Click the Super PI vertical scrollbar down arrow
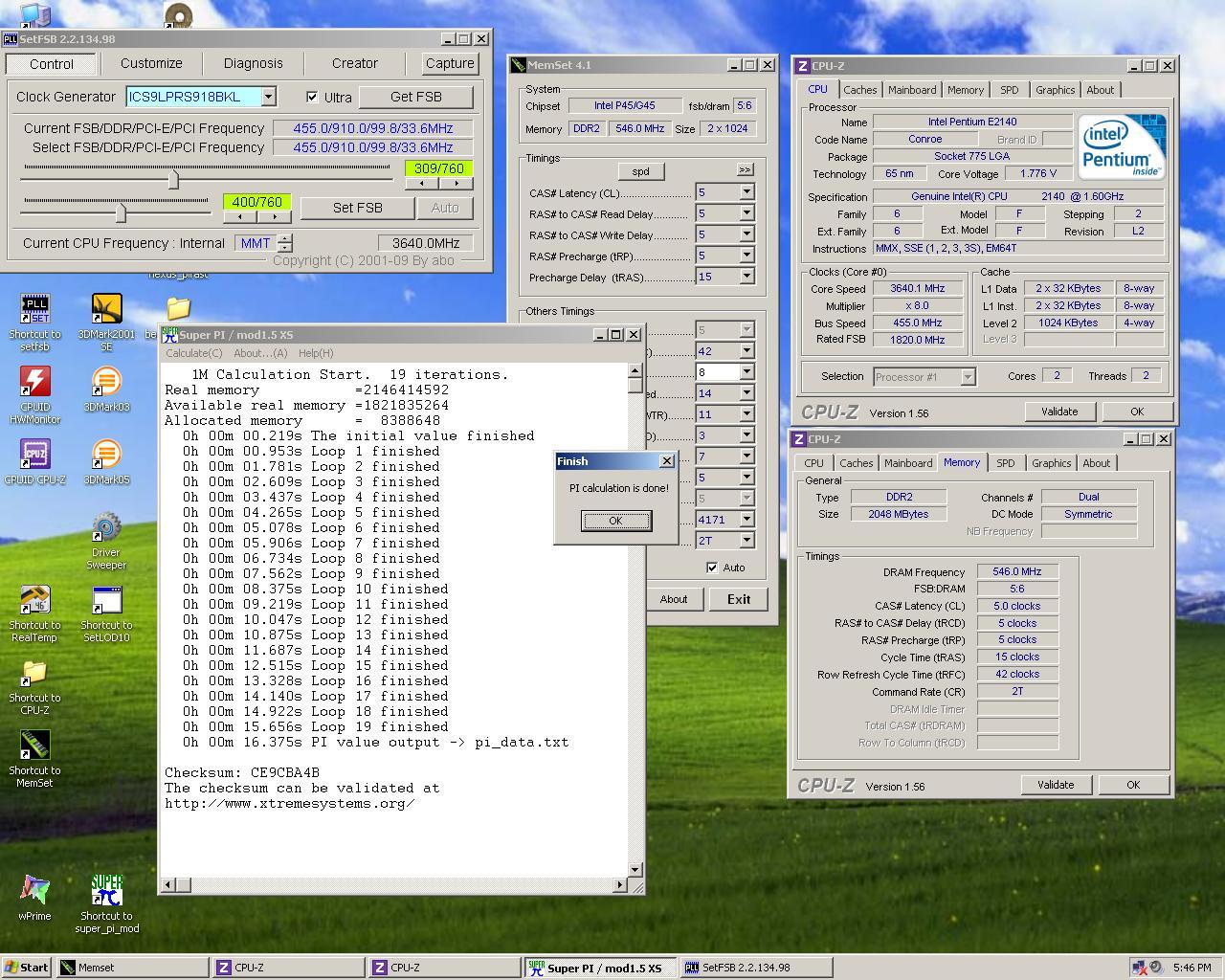 point(635,869)
